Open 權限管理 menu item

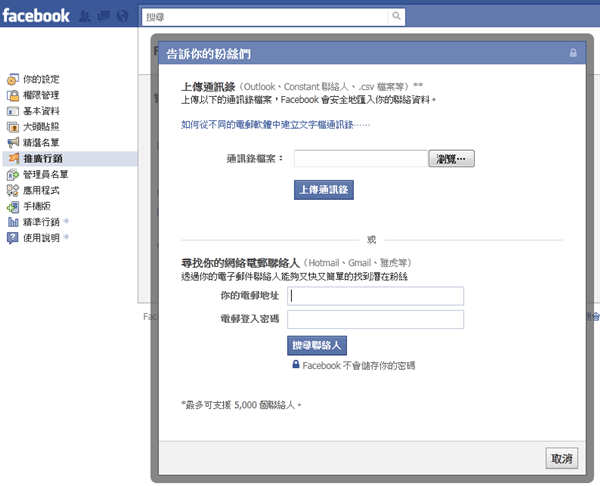41,95
